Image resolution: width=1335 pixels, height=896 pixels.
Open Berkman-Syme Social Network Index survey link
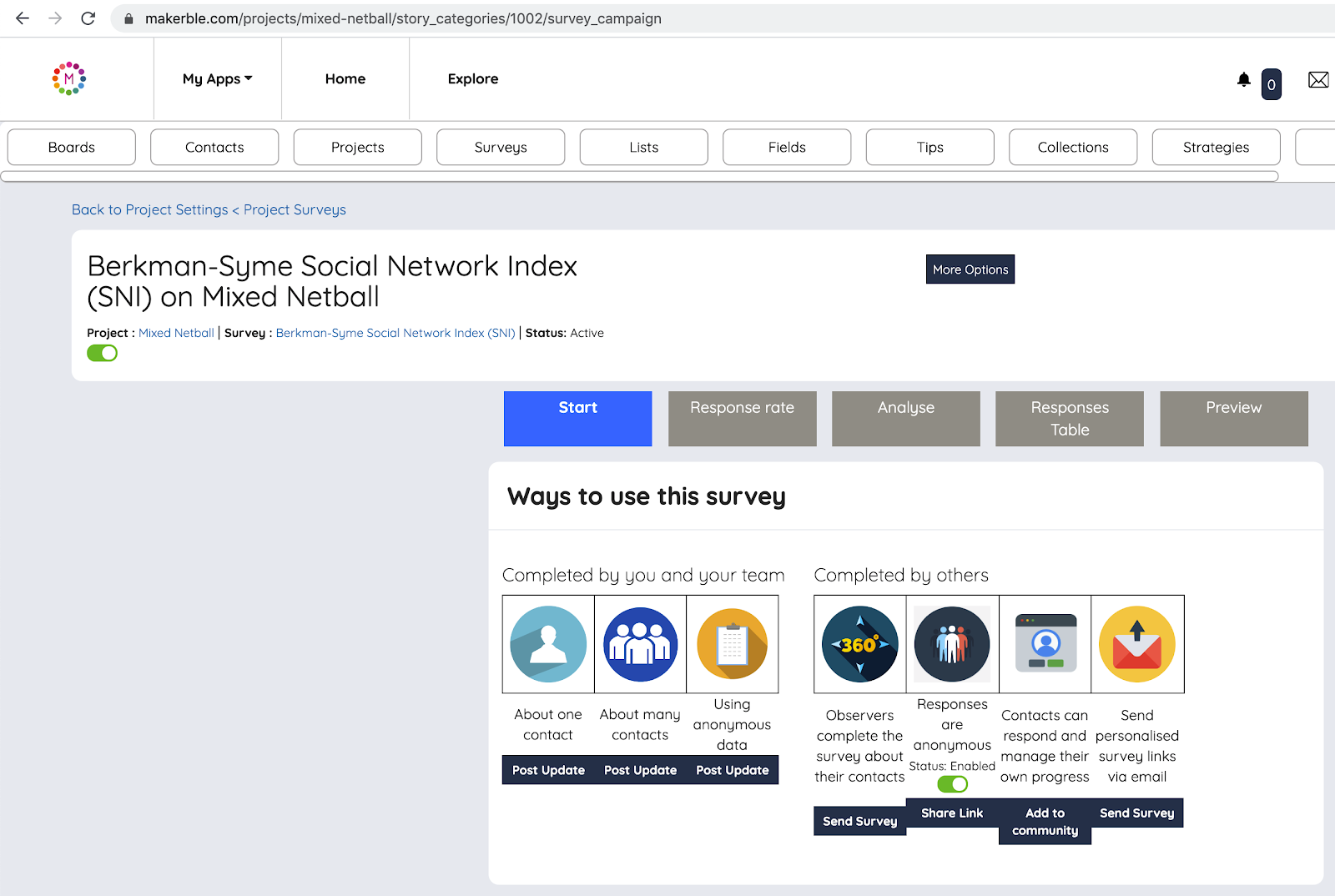[x=395, y=333]
